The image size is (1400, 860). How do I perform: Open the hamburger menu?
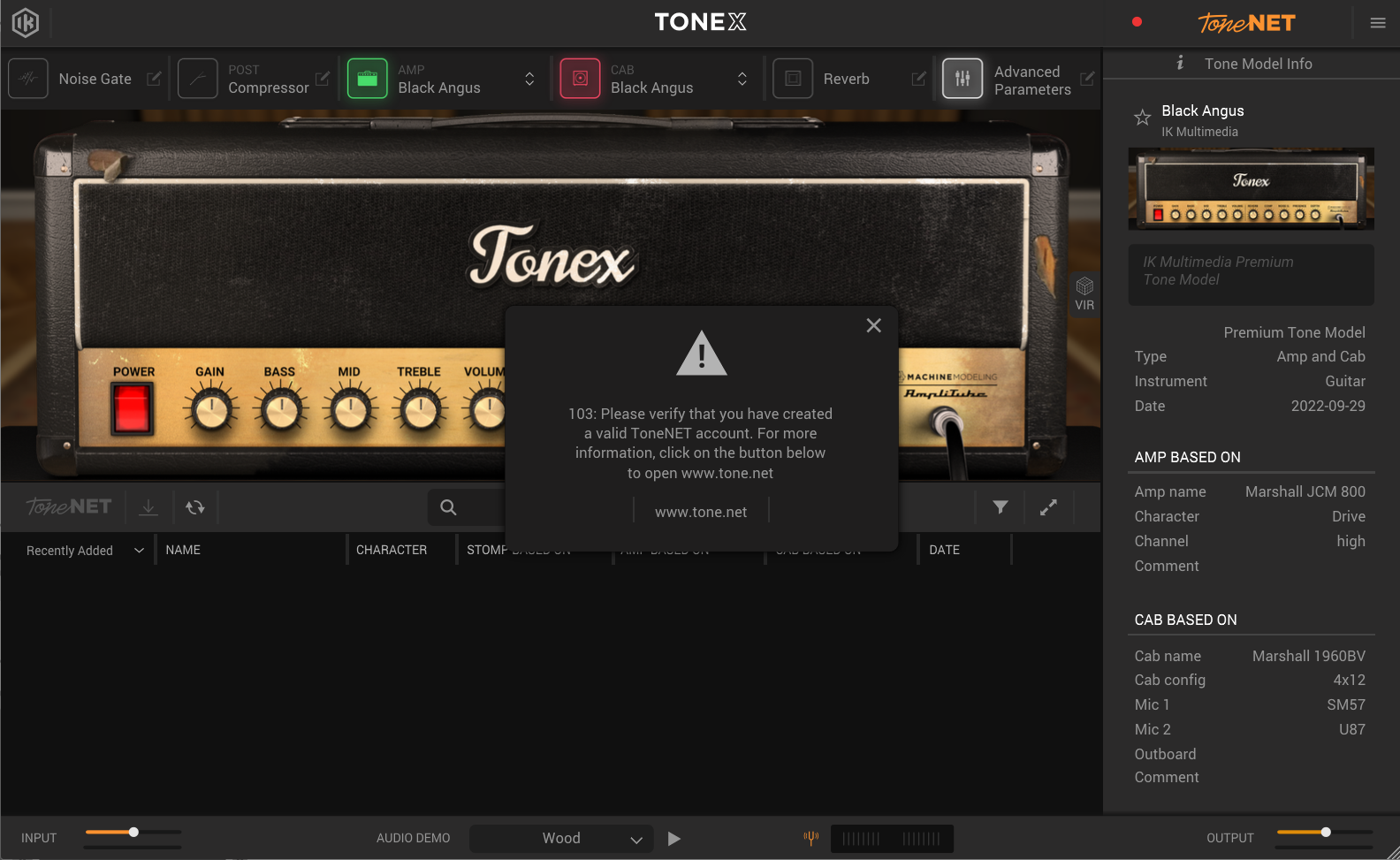tap(1378, 23)
